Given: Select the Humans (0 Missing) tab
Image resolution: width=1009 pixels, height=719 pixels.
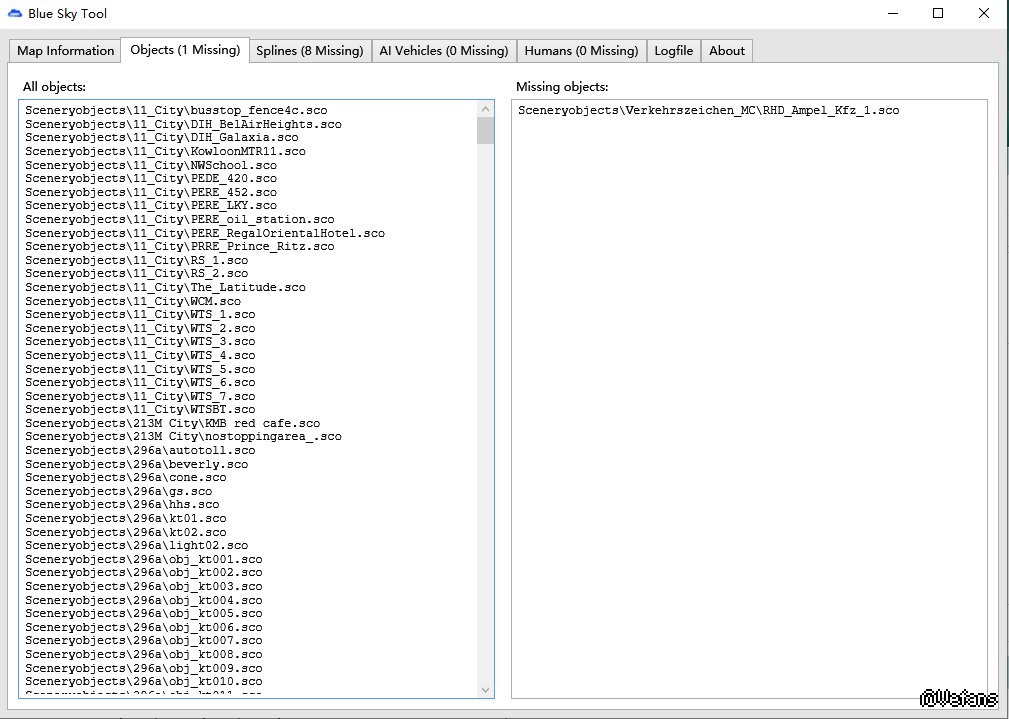Looking at the screenshot, I should (581, 51).
